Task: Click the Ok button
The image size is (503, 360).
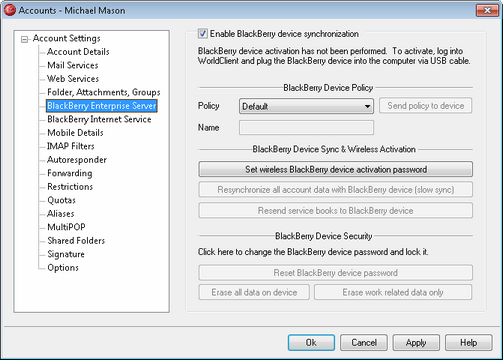Action: click(311, 343)
